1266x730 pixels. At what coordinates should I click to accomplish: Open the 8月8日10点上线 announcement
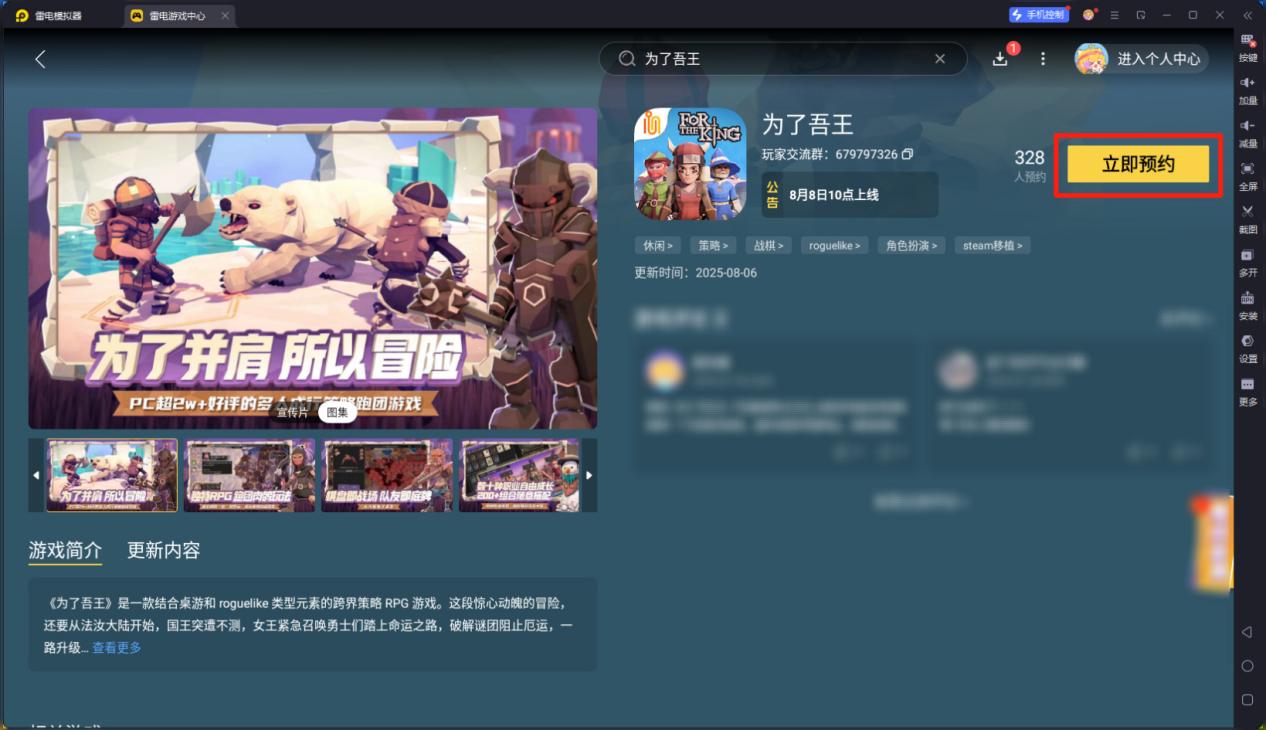pos(850,194)
